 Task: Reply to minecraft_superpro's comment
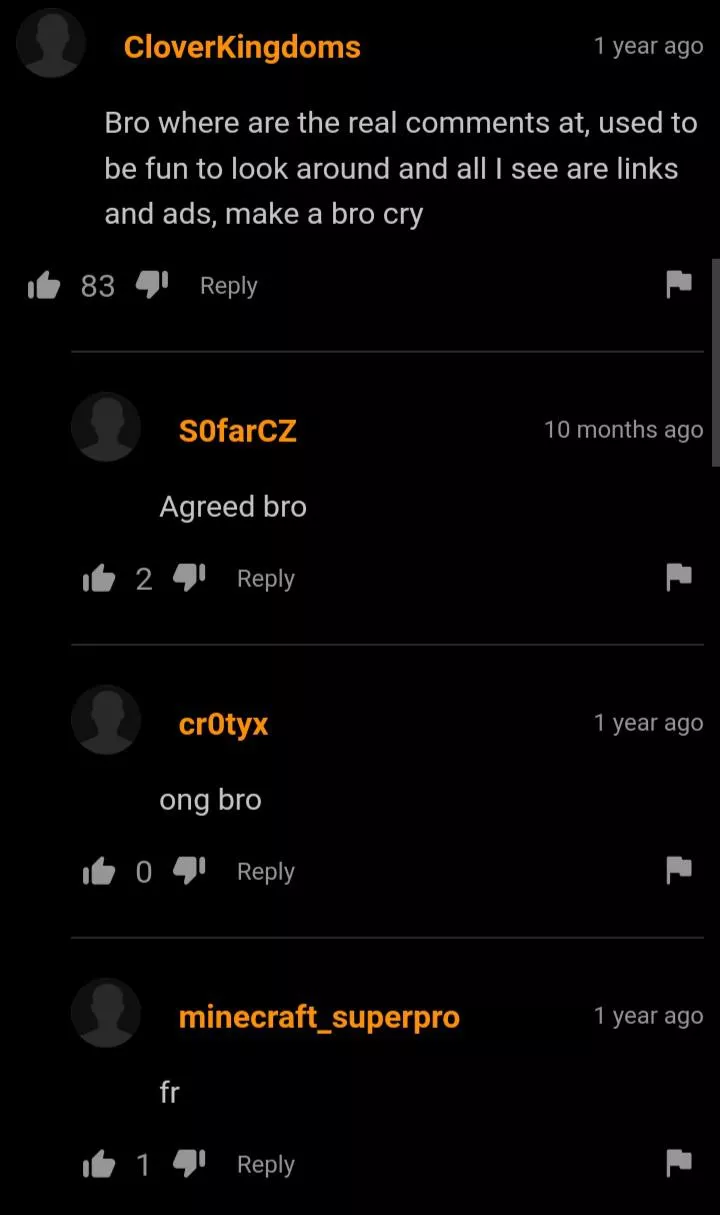[x=266, y=1165]
